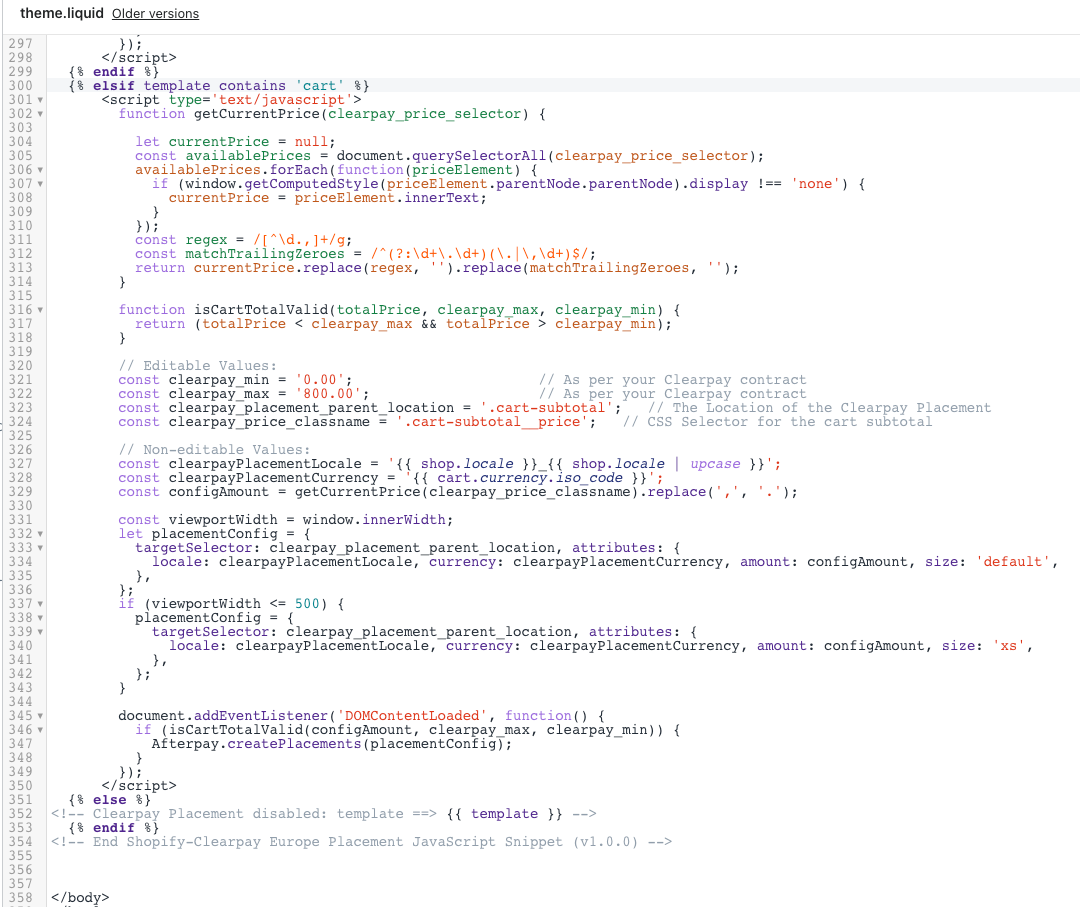Collapse targetSelector fold at line 333
1080x907 pixels.
(x=40, y=548)
